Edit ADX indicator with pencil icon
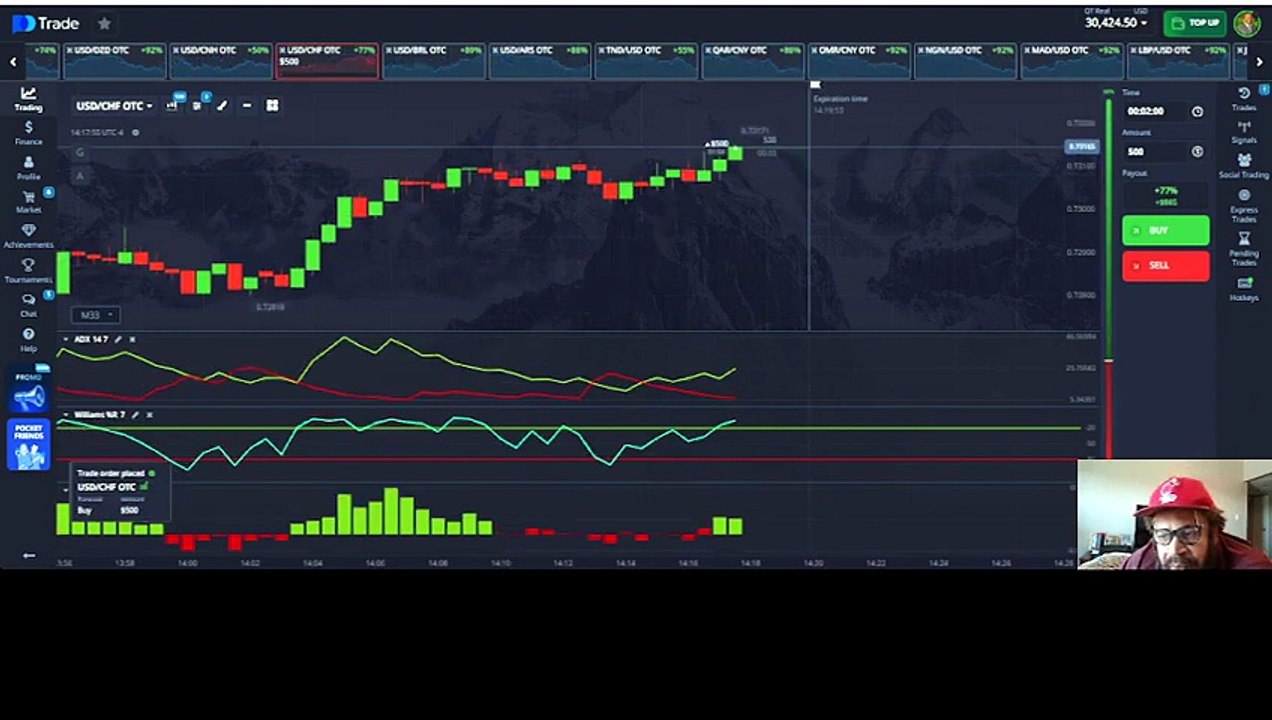 tap(118, 339)
